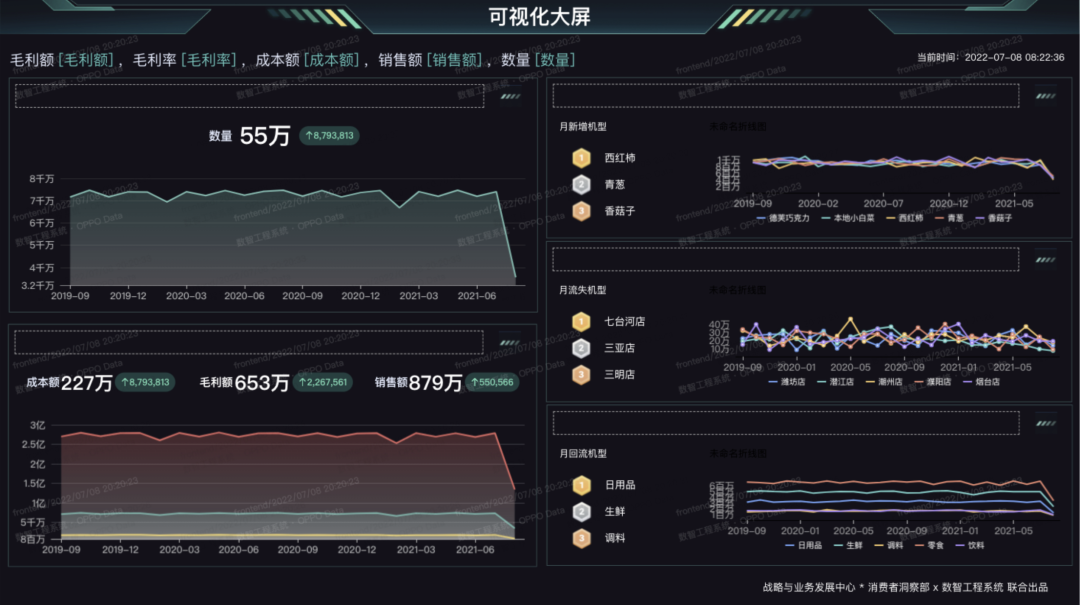Toggle 生鲜 legend entry under line chart

point(848,545)
